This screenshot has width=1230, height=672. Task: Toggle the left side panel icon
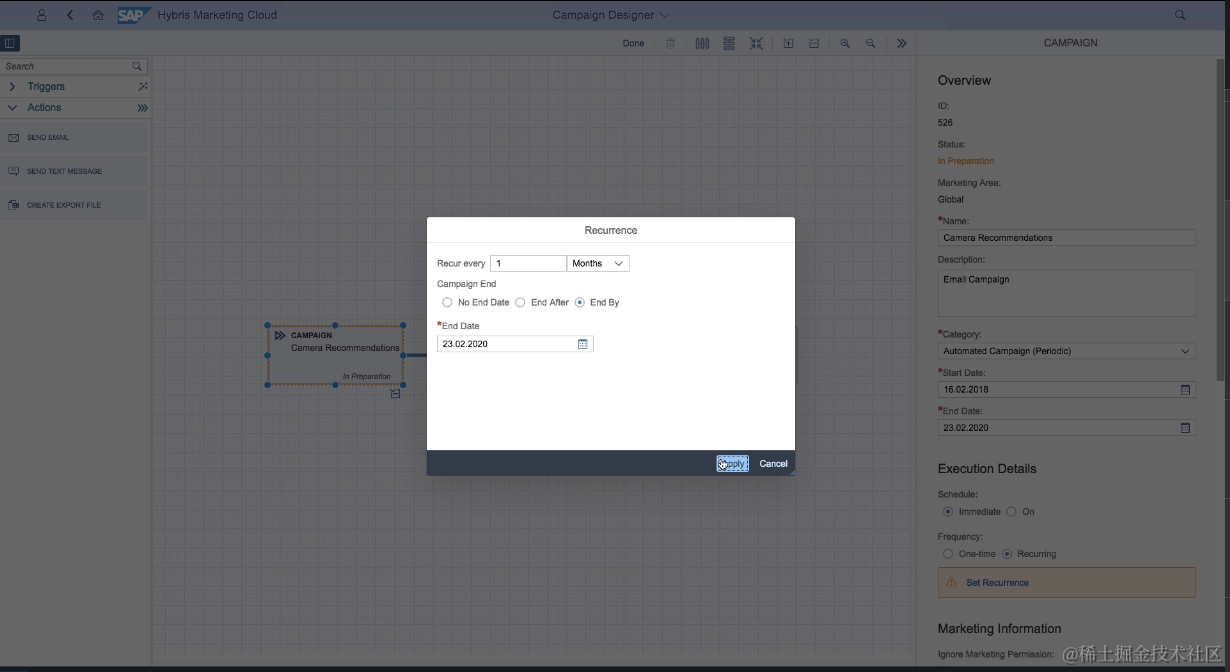[x=10, y=43]
